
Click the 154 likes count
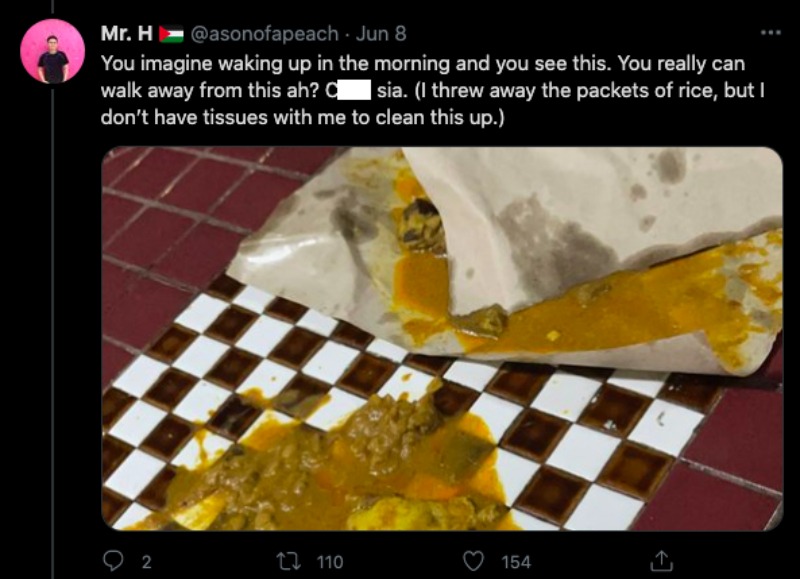click(515, 562)
